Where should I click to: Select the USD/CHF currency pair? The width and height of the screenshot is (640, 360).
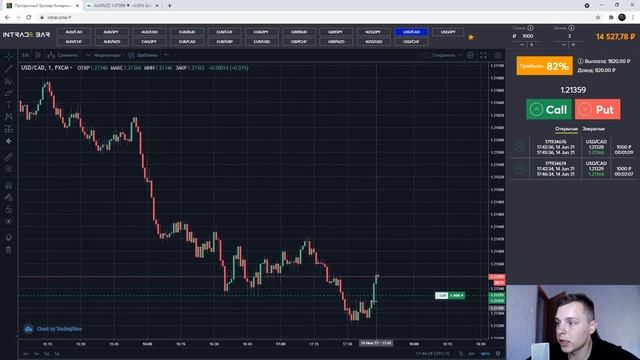411,42
